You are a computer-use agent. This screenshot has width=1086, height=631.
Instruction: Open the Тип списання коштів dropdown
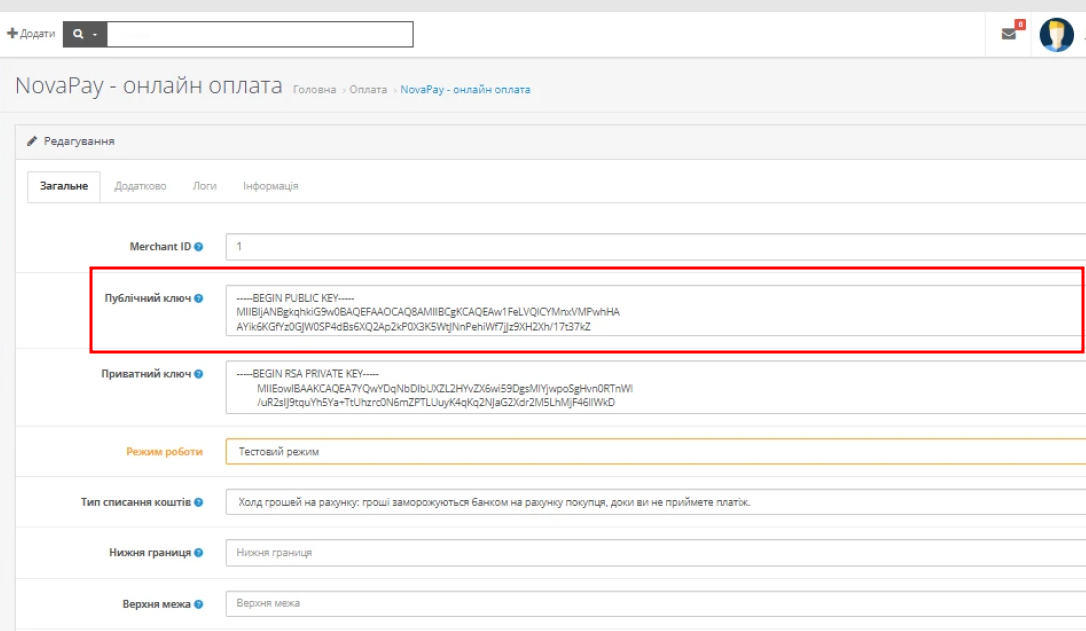coord(655,502)
